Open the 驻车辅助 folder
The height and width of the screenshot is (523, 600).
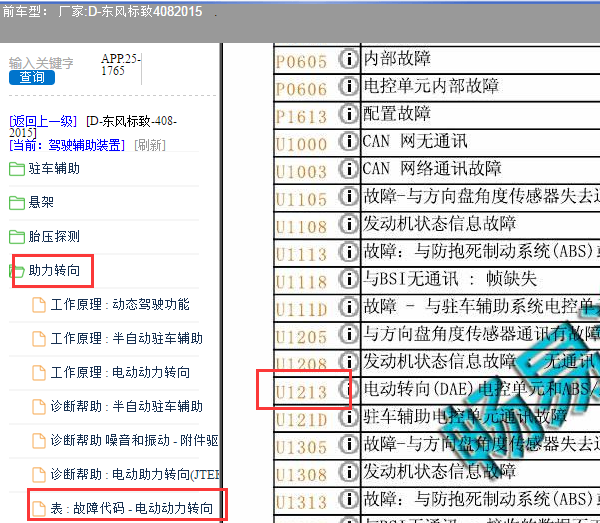pos(54,168)
